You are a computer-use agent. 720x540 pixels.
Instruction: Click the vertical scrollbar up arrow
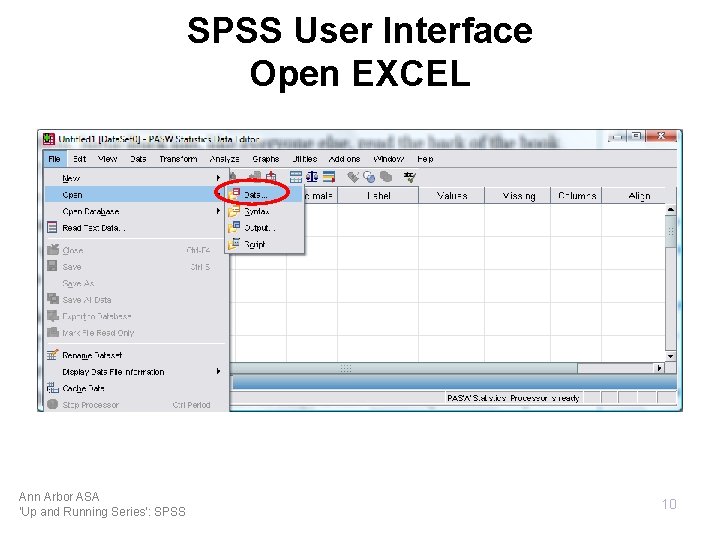pyautogui.click(x=670, y=209)
